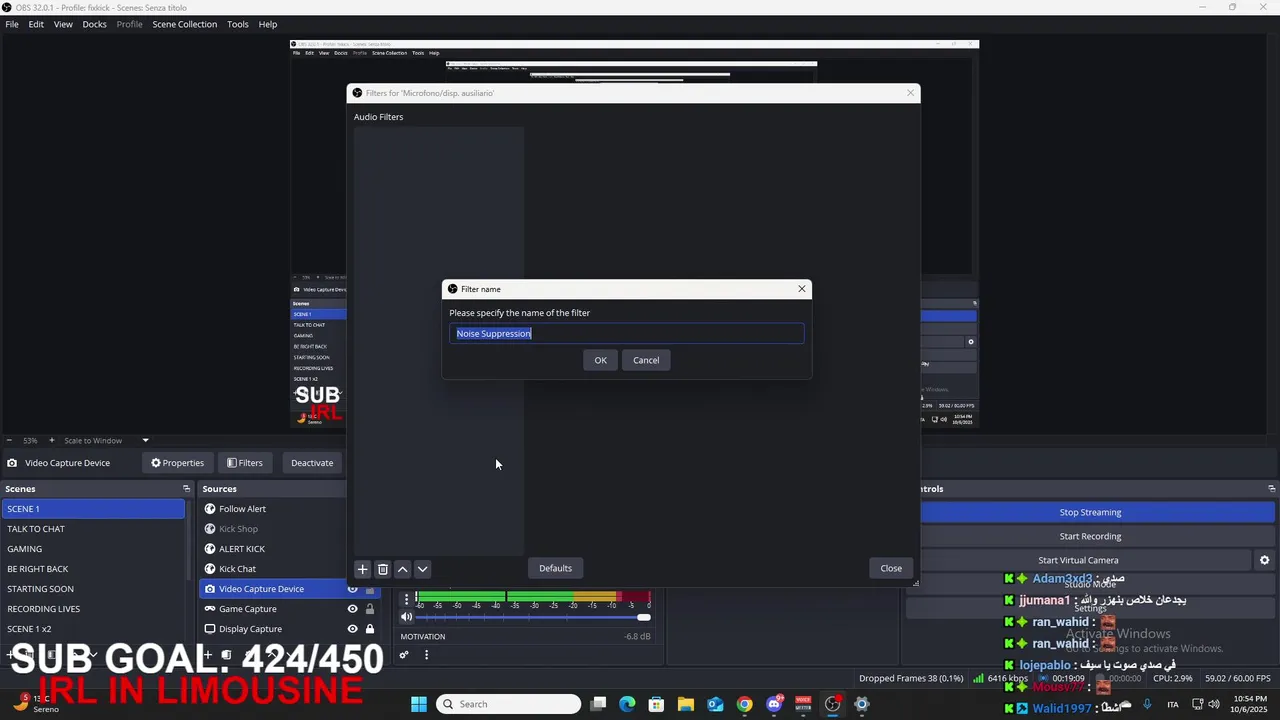1280x720 pixels.
Task: Cancel the Filter name dialog
Action: [x=646, y=360]
